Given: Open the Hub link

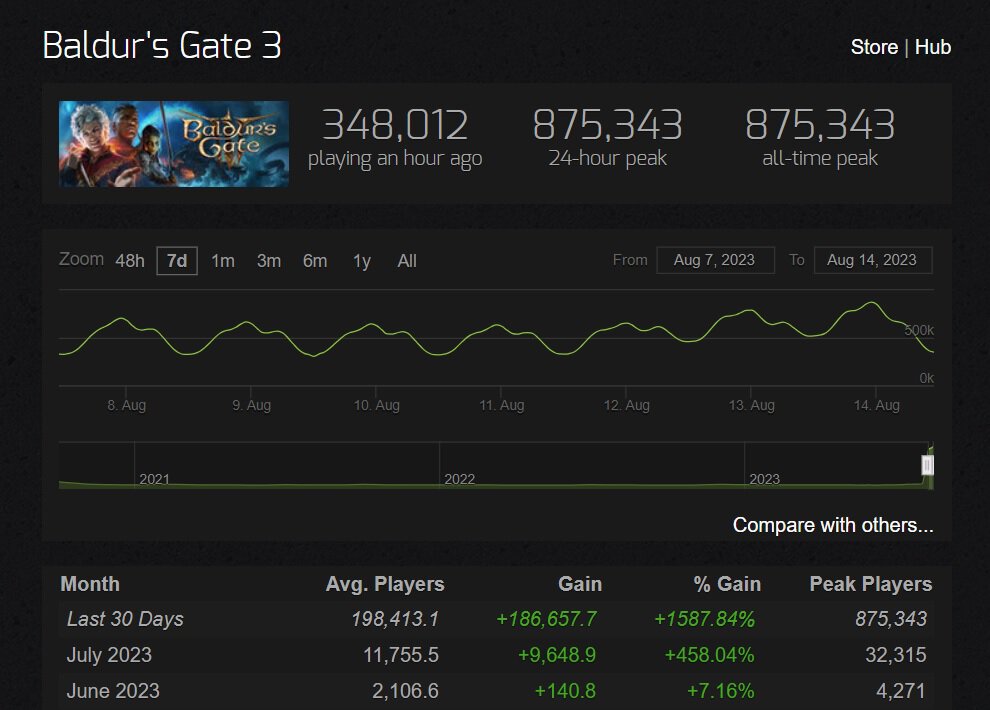Looking at the screenshot, I should [933, 47].
